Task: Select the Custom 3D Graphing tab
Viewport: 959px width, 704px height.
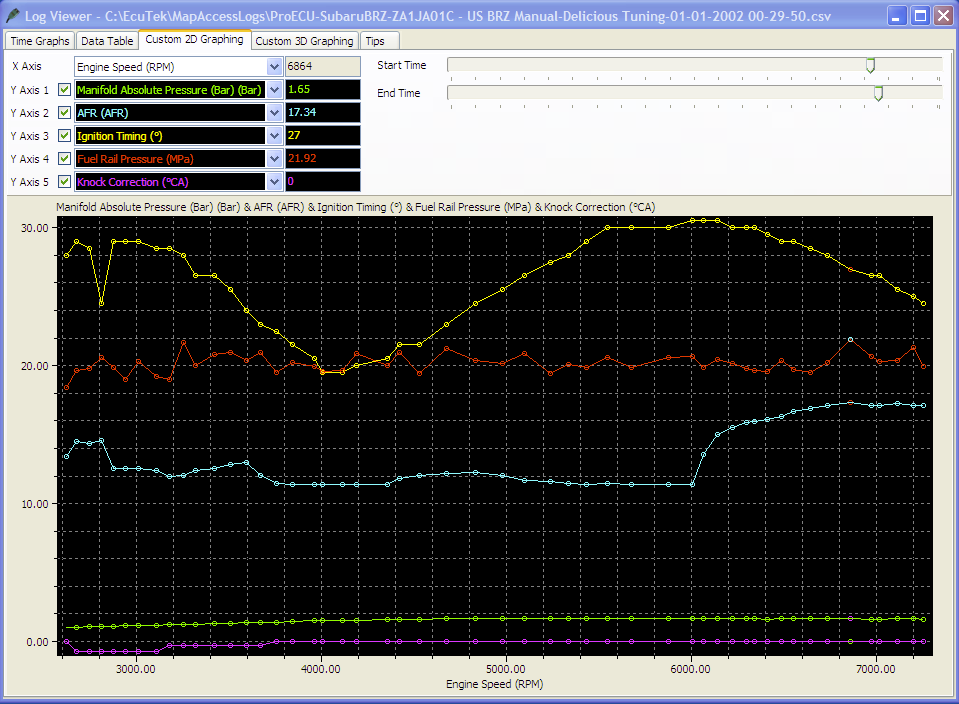Action: [x=304, y=41]
